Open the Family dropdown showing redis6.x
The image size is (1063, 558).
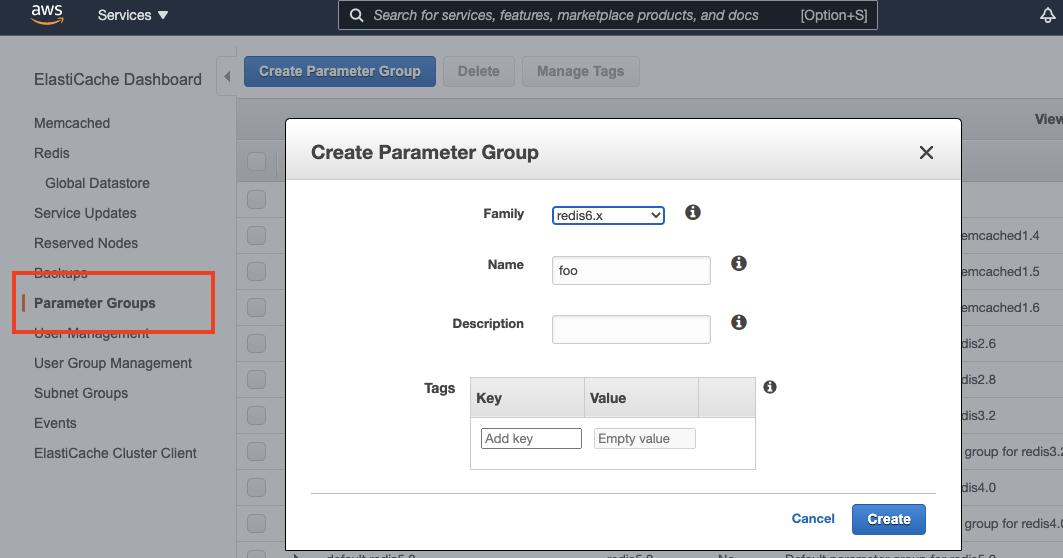(x=608, y=215)
